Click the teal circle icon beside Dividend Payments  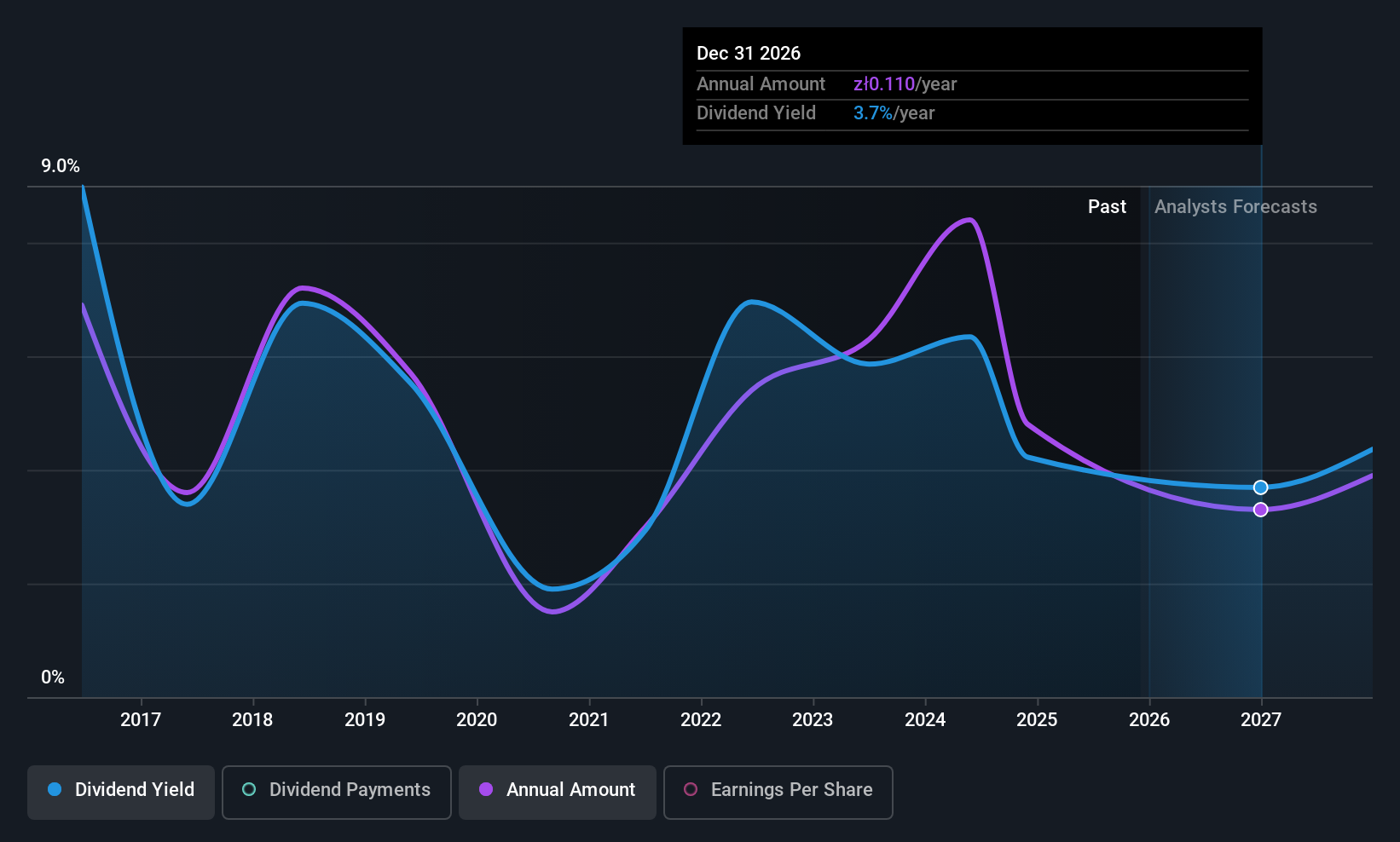[249, 790]
